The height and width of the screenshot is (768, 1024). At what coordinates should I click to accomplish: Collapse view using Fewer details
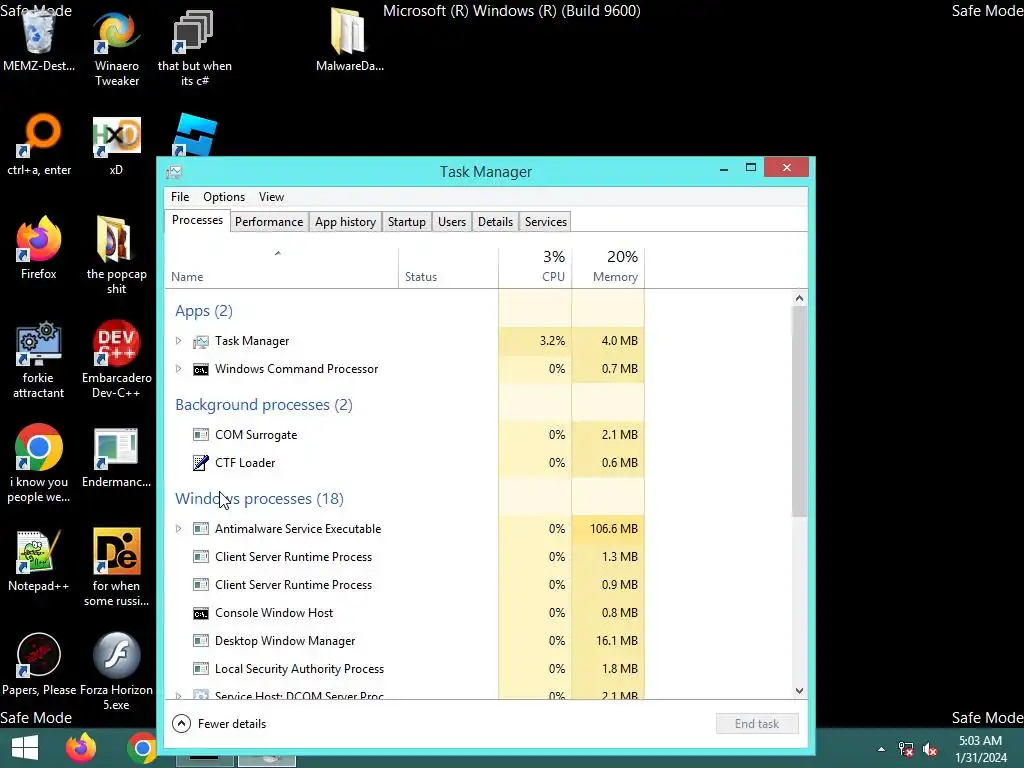point(219,724)
